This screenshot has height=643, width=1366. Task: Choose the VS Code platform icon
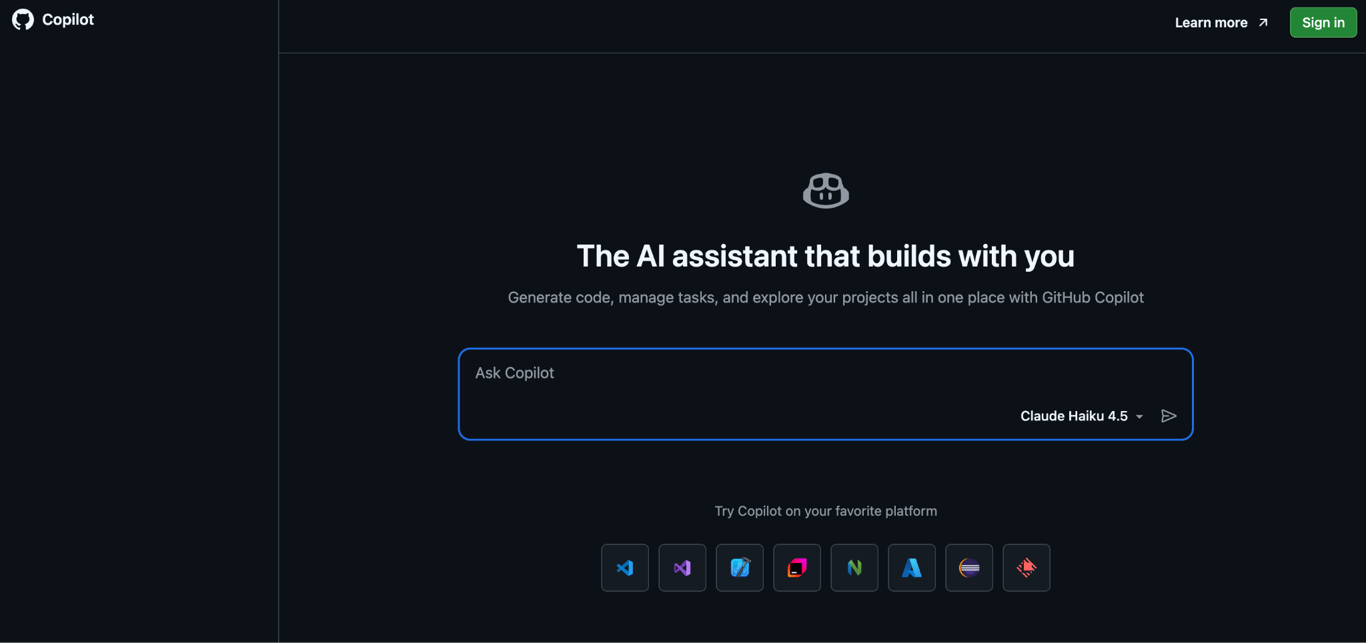pyautogui.click(x=625, y=568)
